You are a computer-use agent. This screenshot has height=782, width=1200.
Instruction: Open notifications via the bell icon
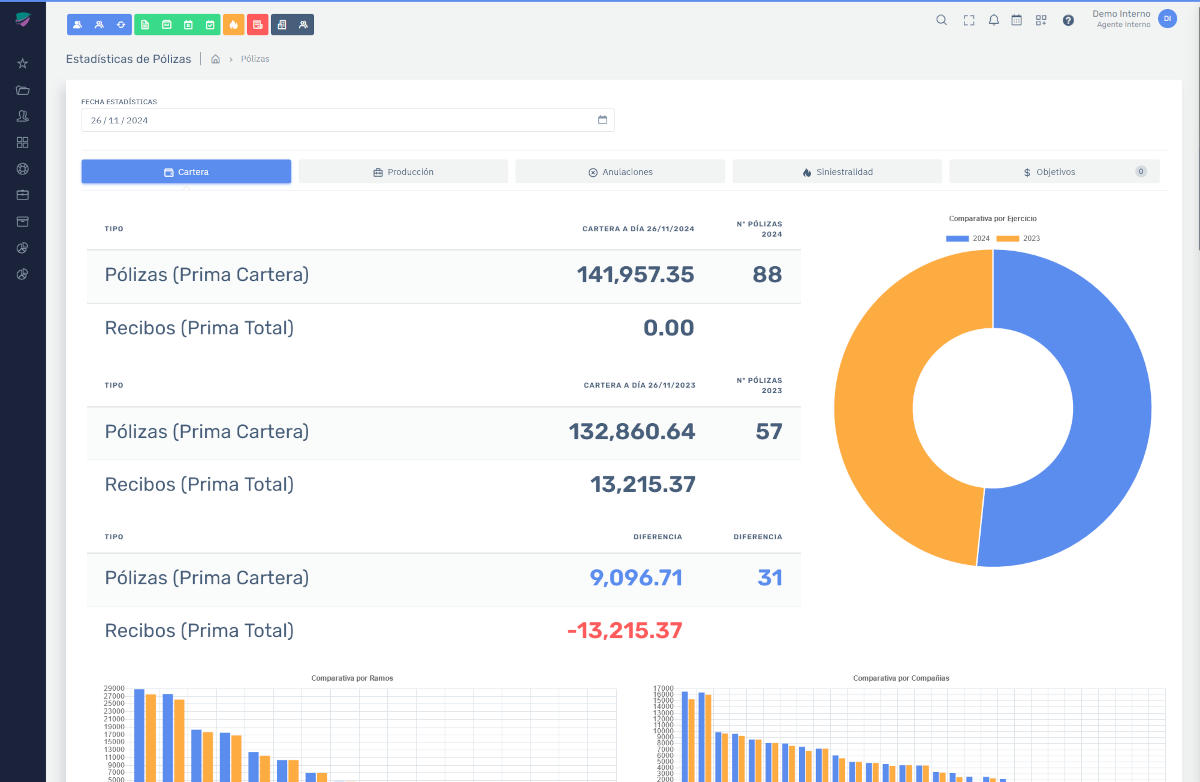[x=993, y=20]
